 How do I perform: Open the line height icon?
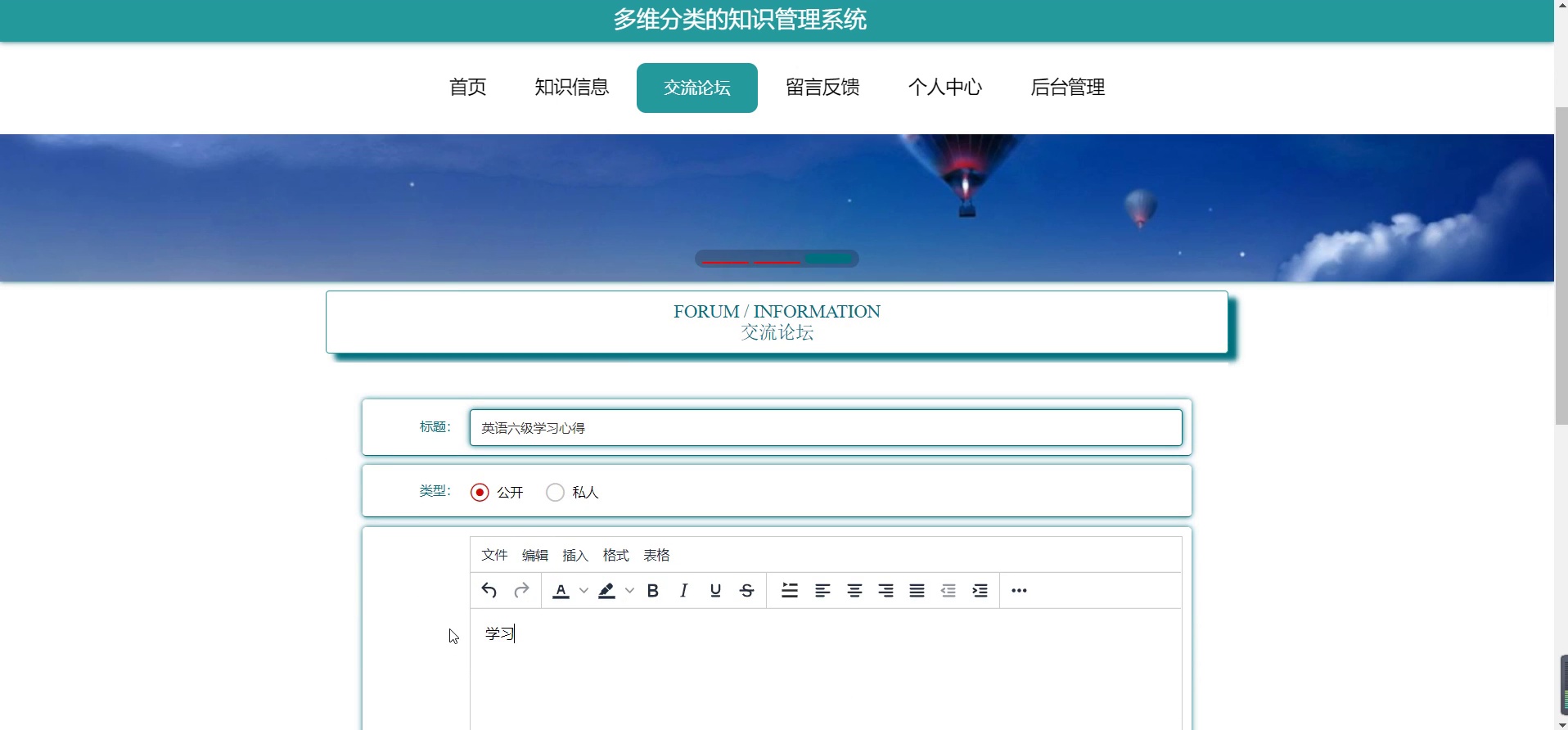(790, 590)
